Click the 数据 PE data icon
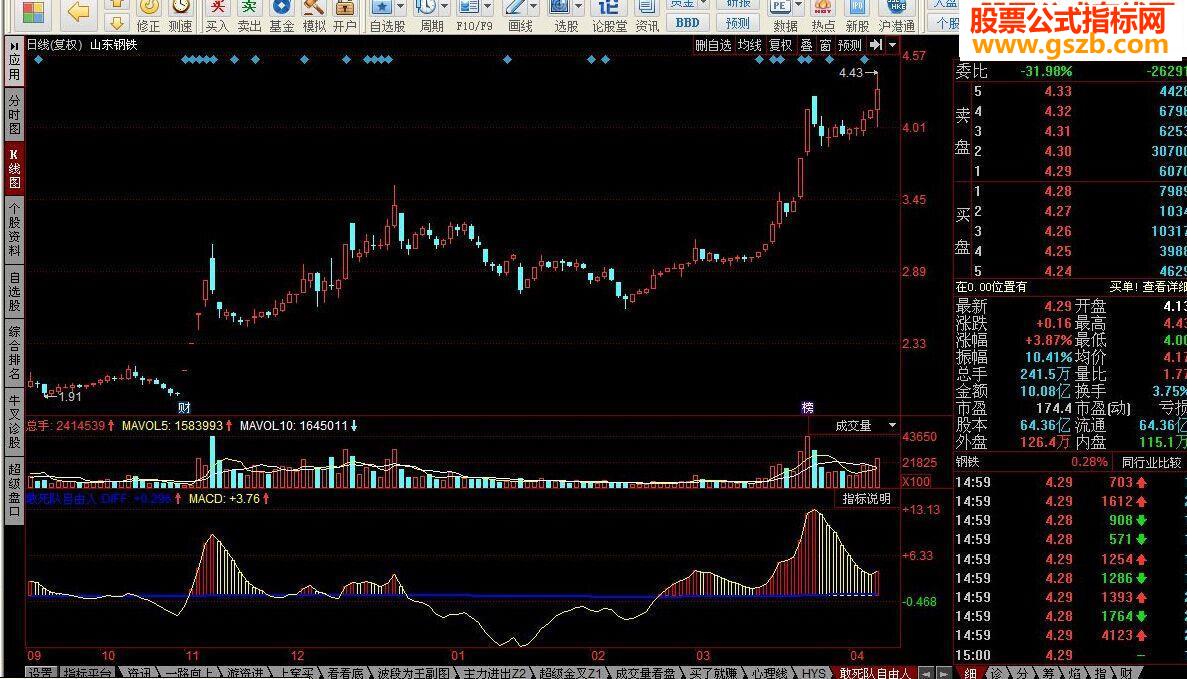Screen dimensions: 1187x679 coord(779,8)
